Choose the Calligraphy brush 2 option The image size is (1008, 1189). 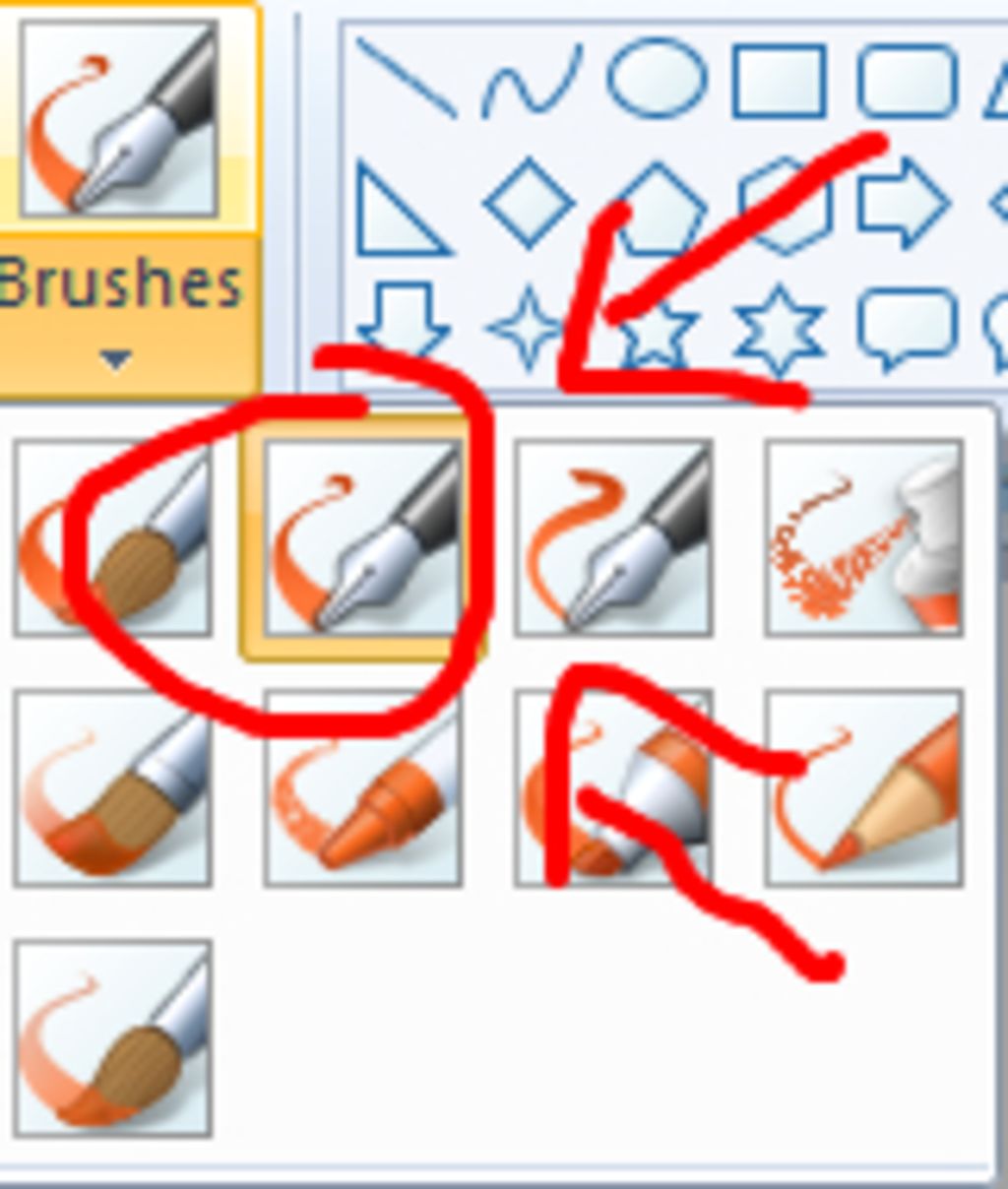(612, 537)
